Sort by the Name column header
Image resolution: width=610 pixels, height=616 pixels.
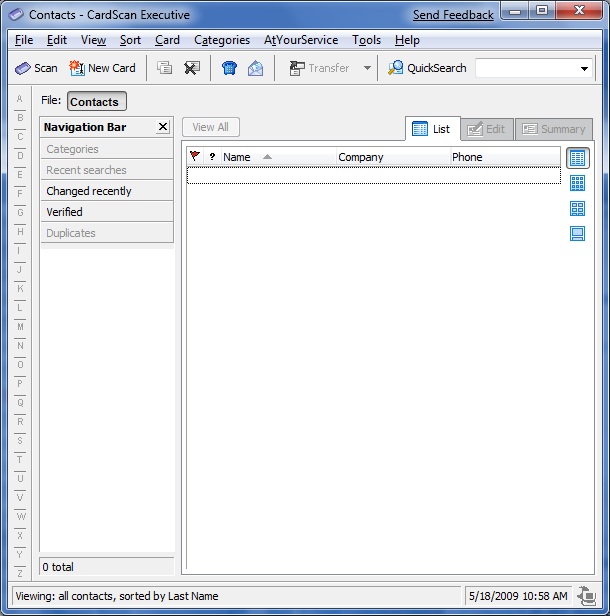click(278, 157)
